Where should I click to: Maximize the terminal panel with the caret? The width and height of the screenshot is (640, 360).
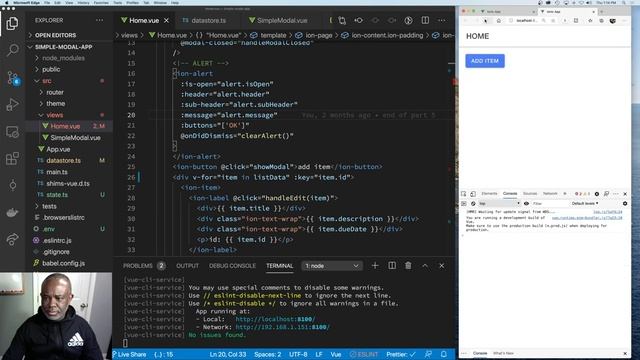(x=425, y=266)
